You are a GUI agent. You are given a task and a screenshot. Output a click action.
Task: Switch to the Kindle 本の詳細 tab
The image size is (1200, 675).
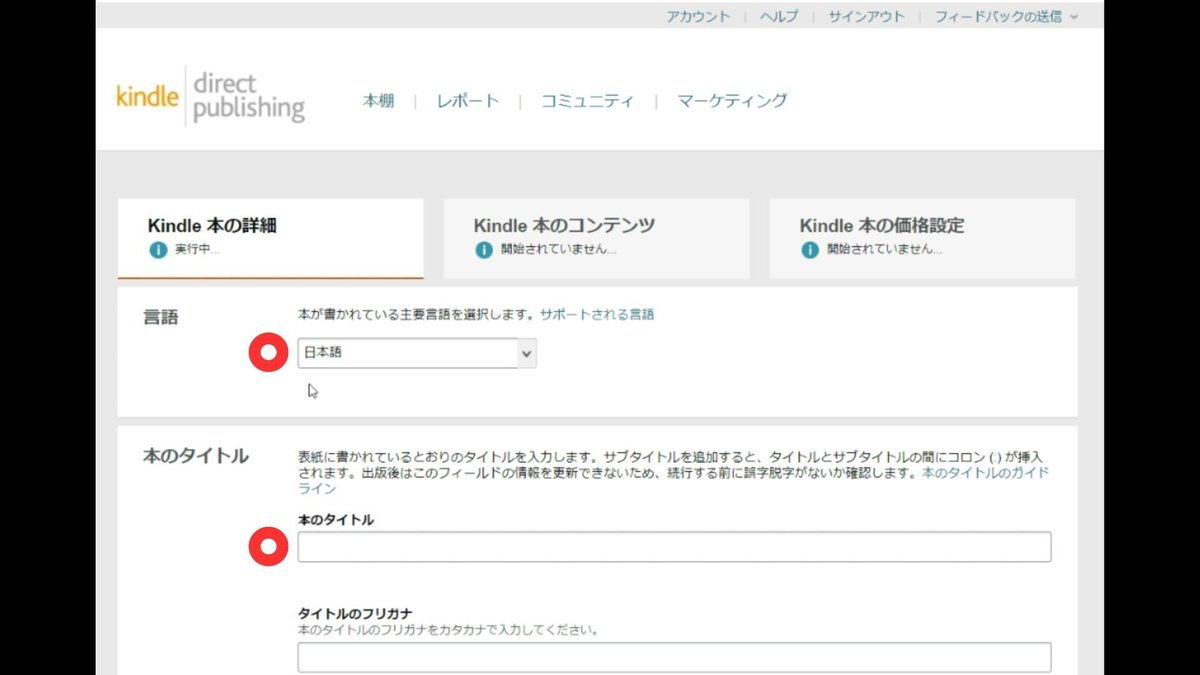[x=270, y=238]
